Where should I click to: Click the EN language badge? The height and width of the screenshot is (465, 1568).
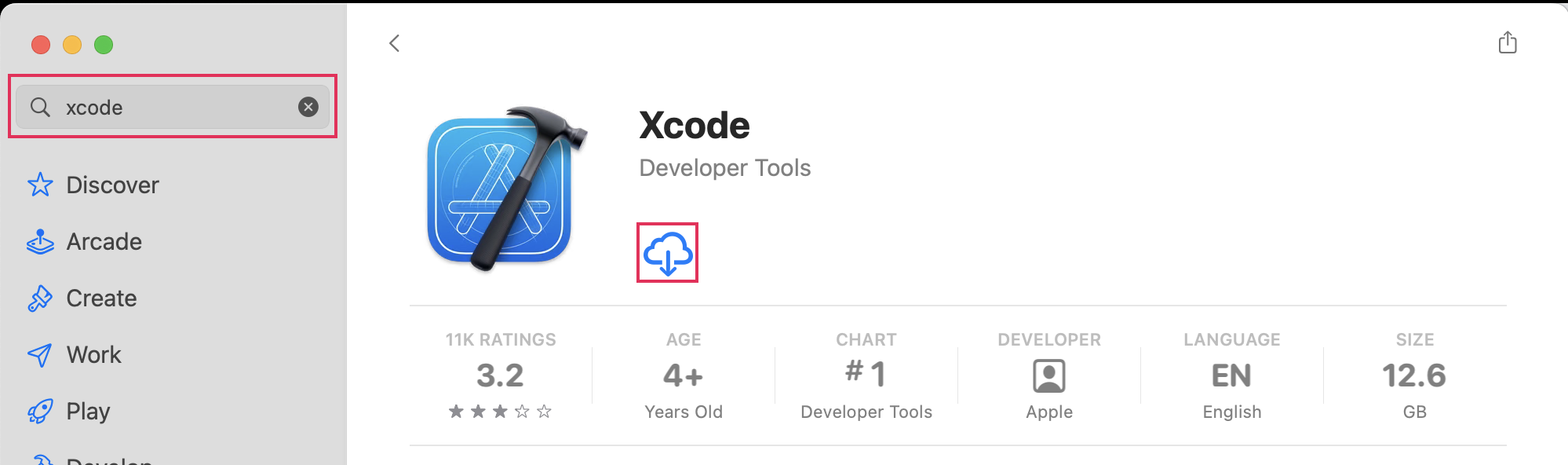click(1231, 376)
